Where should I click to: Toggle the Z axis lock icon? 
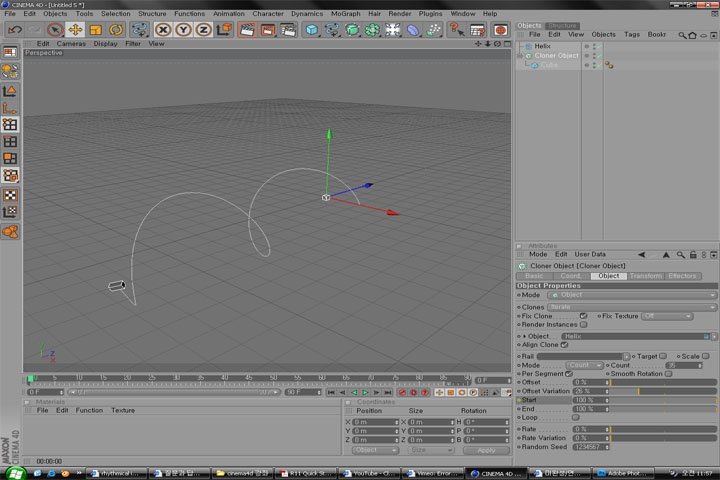203,30
